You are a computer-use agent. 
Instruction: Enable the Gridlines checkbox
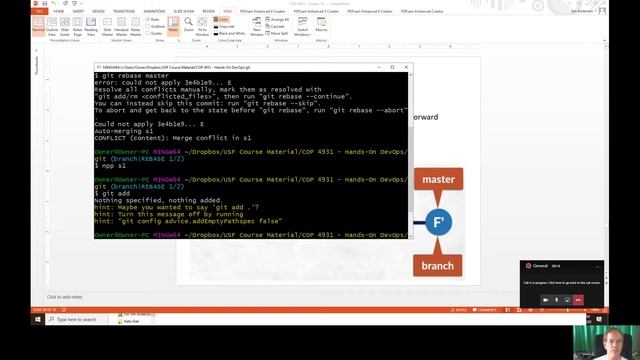156,27
